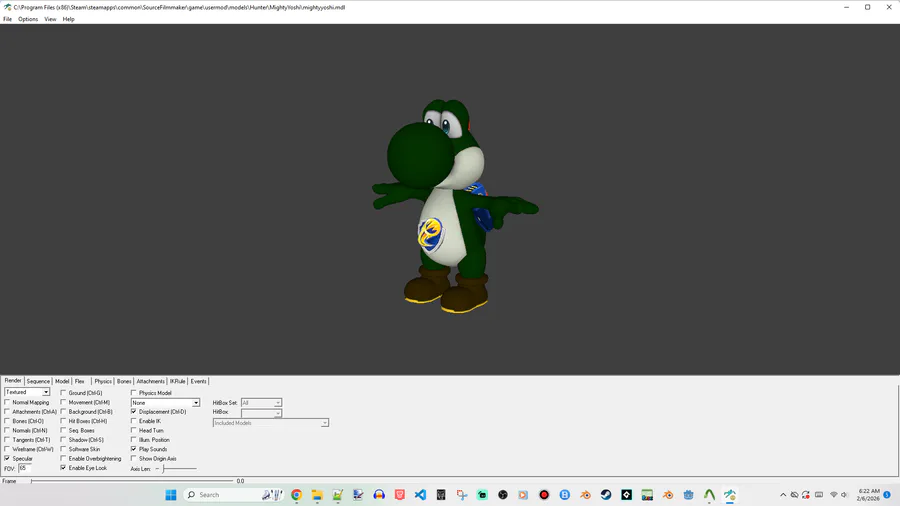Enable the Physics Model checkbox
This screenshot has height=506, width=900.
tap(134, 393)
